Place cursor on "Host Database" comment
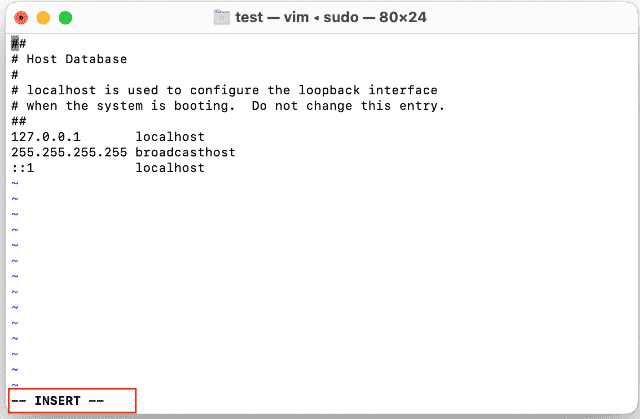 point(76,59)
